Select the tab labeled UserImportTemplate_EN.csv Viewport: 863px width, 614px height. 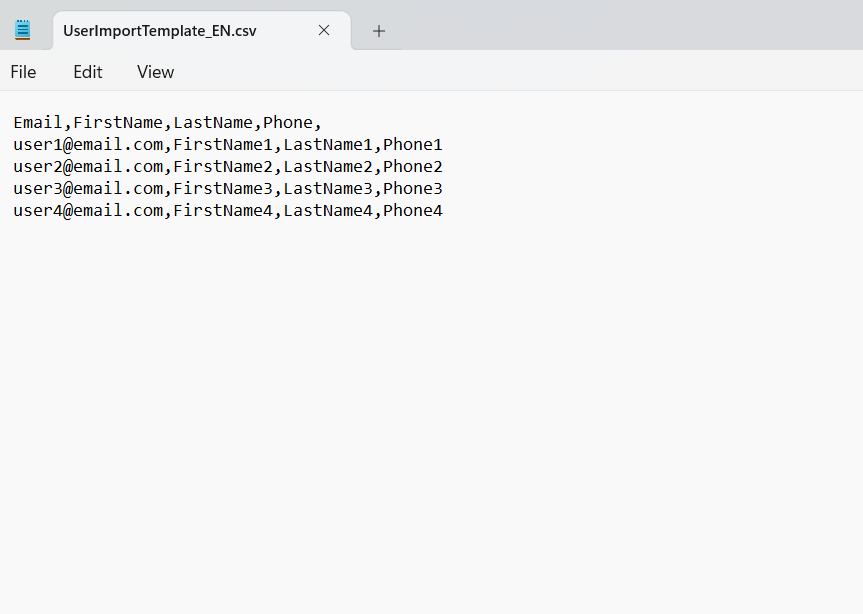(160, 31)
